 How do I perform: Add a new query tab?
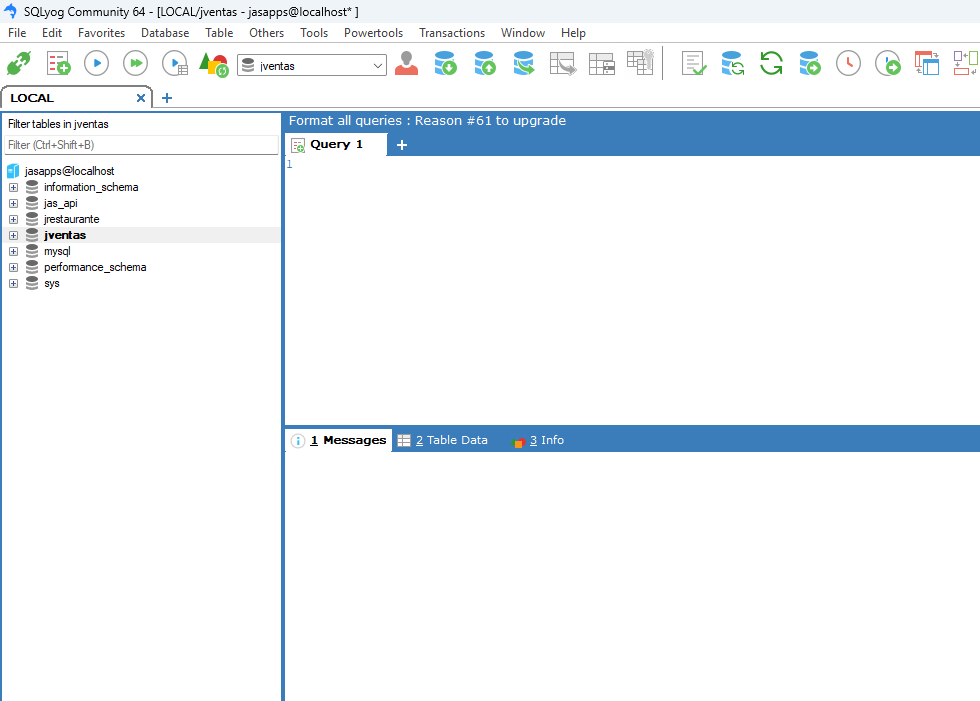point(402,145)
